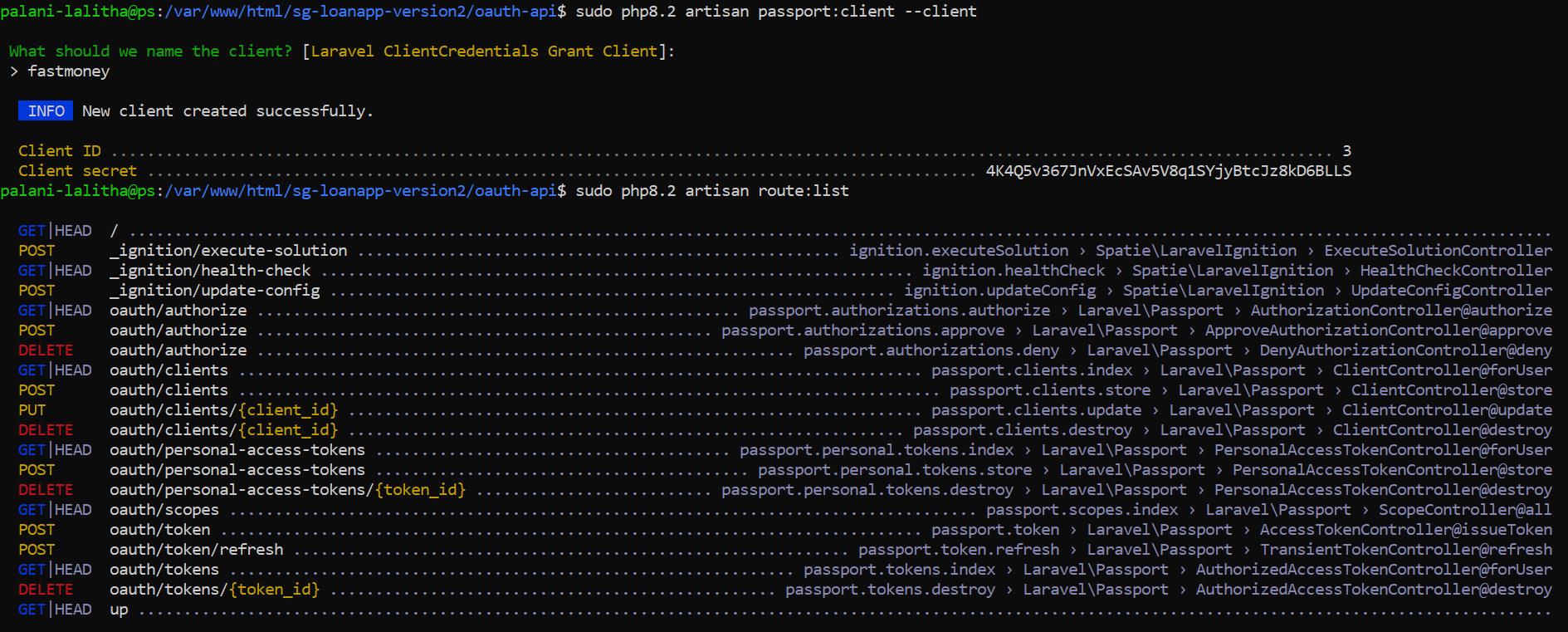Click the {token_id} parameter in oauth/tokens route

(274, 590)
